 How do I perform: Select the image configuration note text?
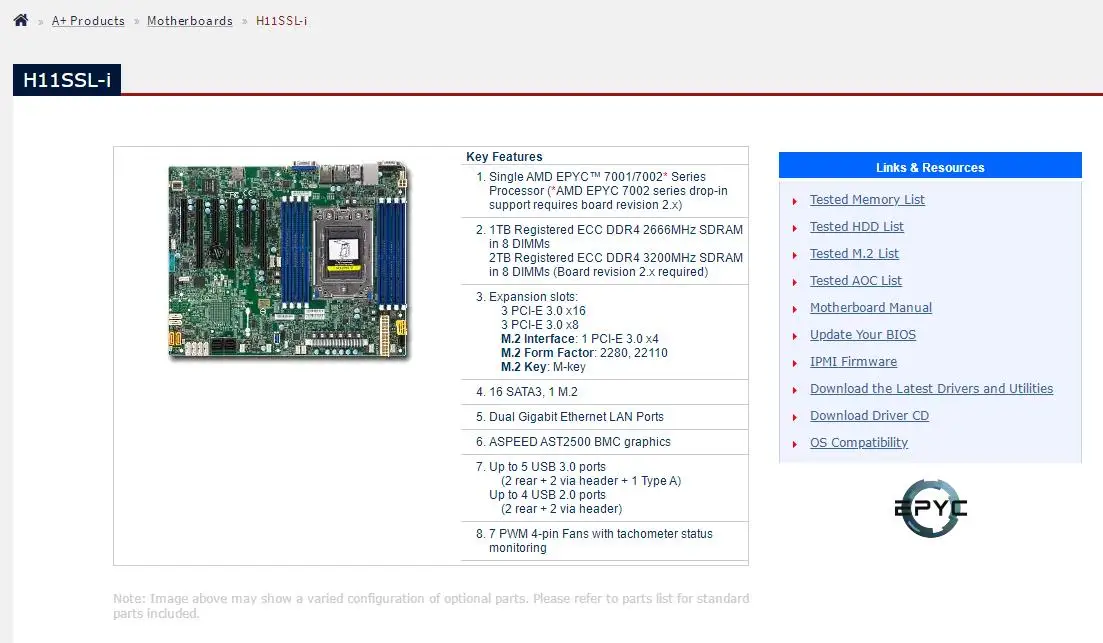click(431, 606)
